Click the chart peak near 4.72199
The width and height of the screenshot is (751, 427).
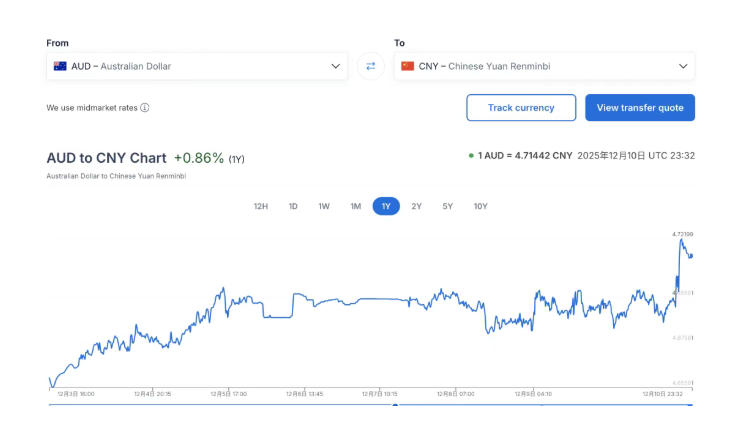(x=682, y=240)
